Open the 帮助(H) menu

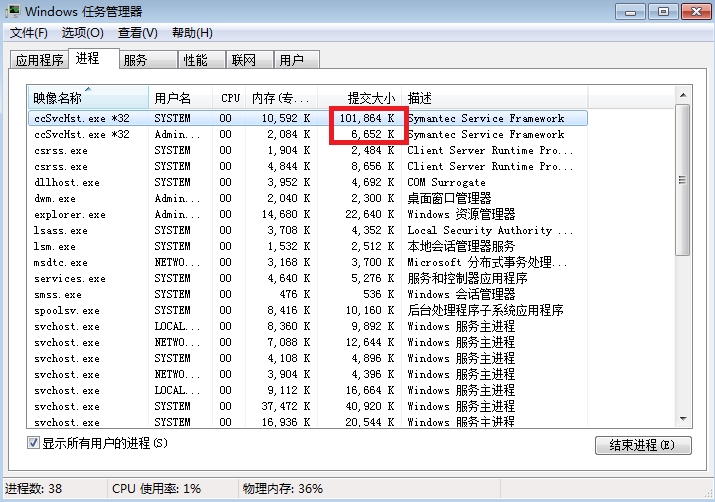192,33
